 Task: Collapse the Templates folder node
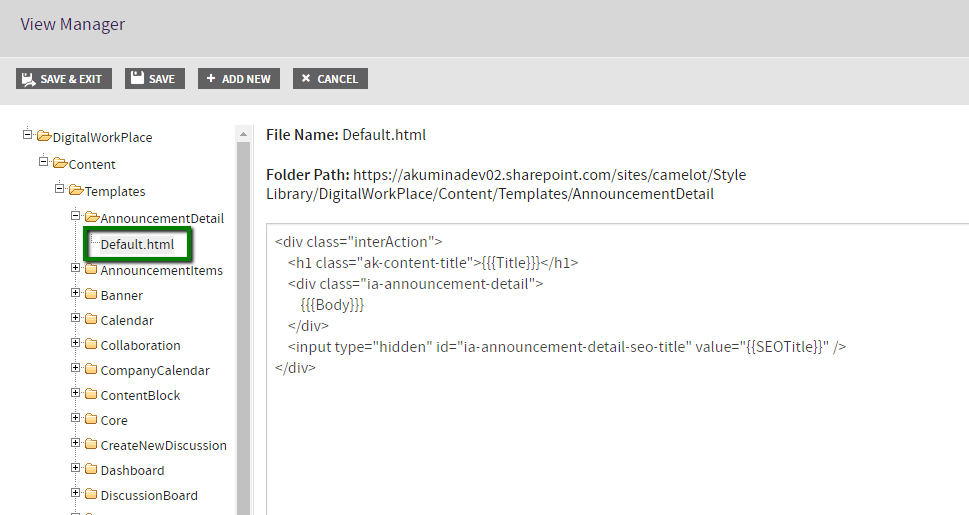click(x=60, y=190)
